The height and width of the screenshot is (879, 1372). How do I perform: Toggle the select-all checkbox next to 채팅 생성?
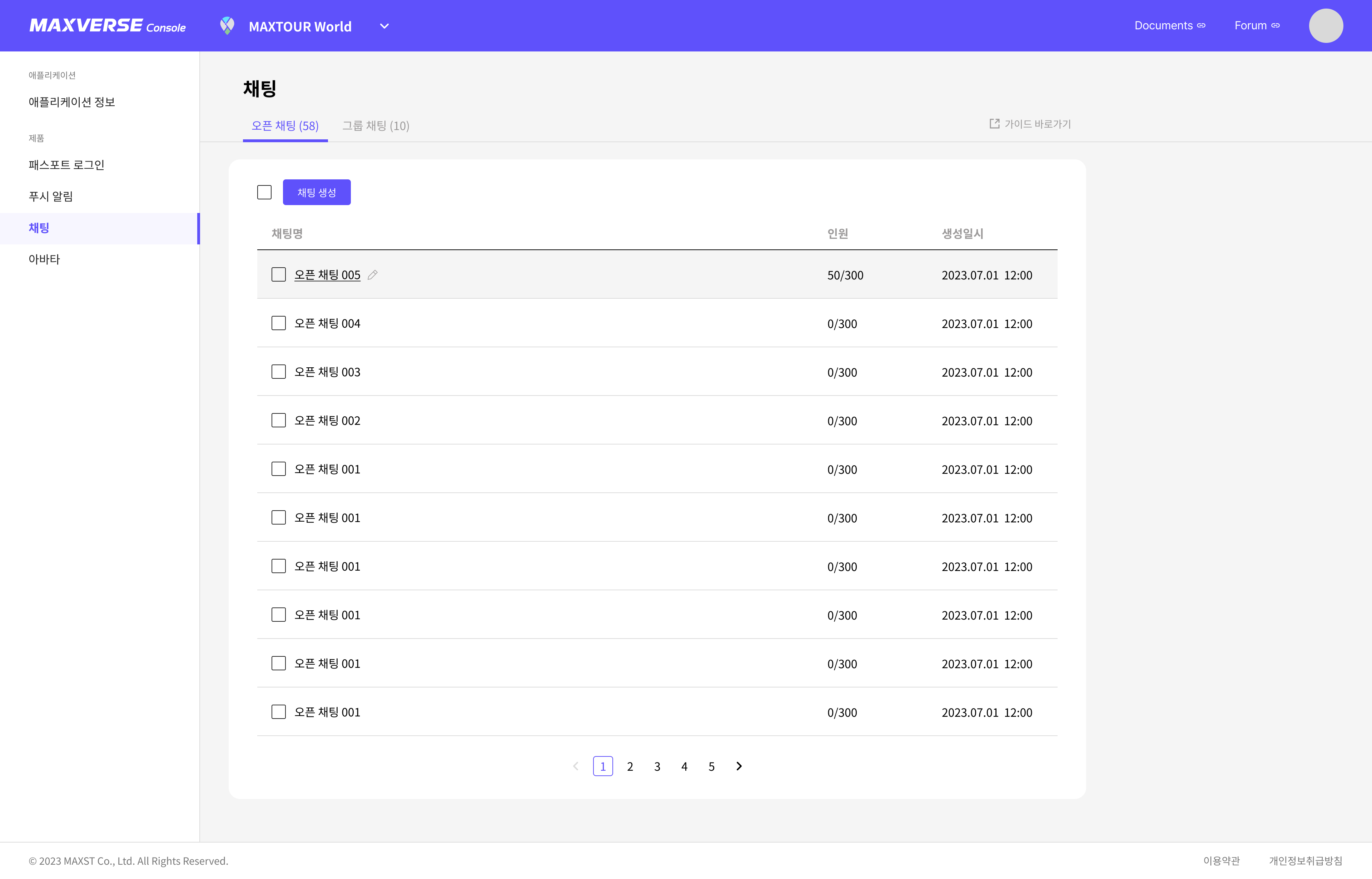(x=264, y=192)
